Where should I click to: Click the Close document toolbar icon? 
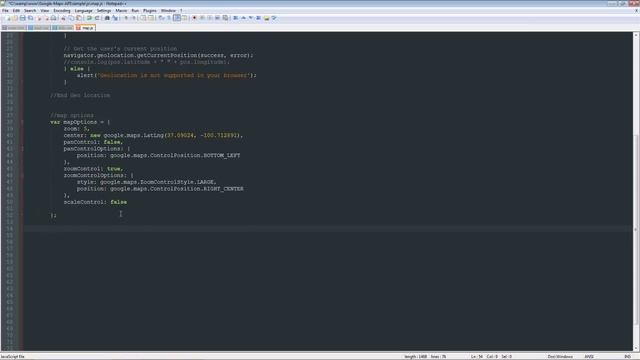click(x=39, y=18)
